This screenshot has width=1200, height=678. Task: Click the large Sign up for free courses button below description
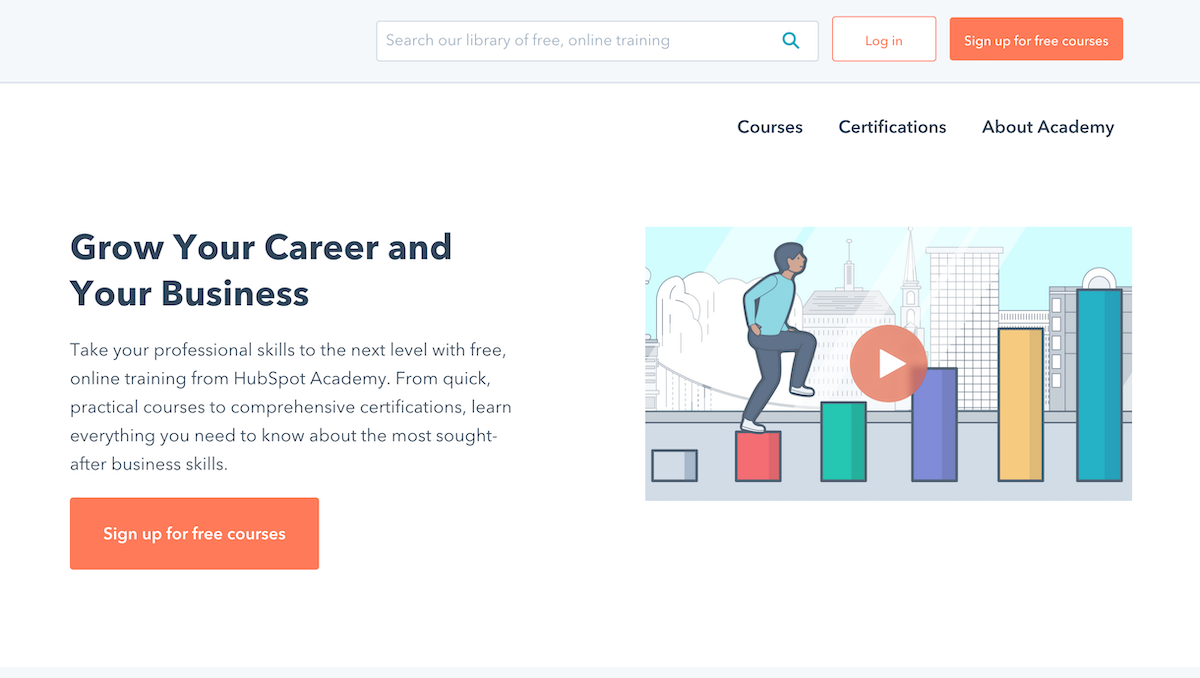pos(194,534)
